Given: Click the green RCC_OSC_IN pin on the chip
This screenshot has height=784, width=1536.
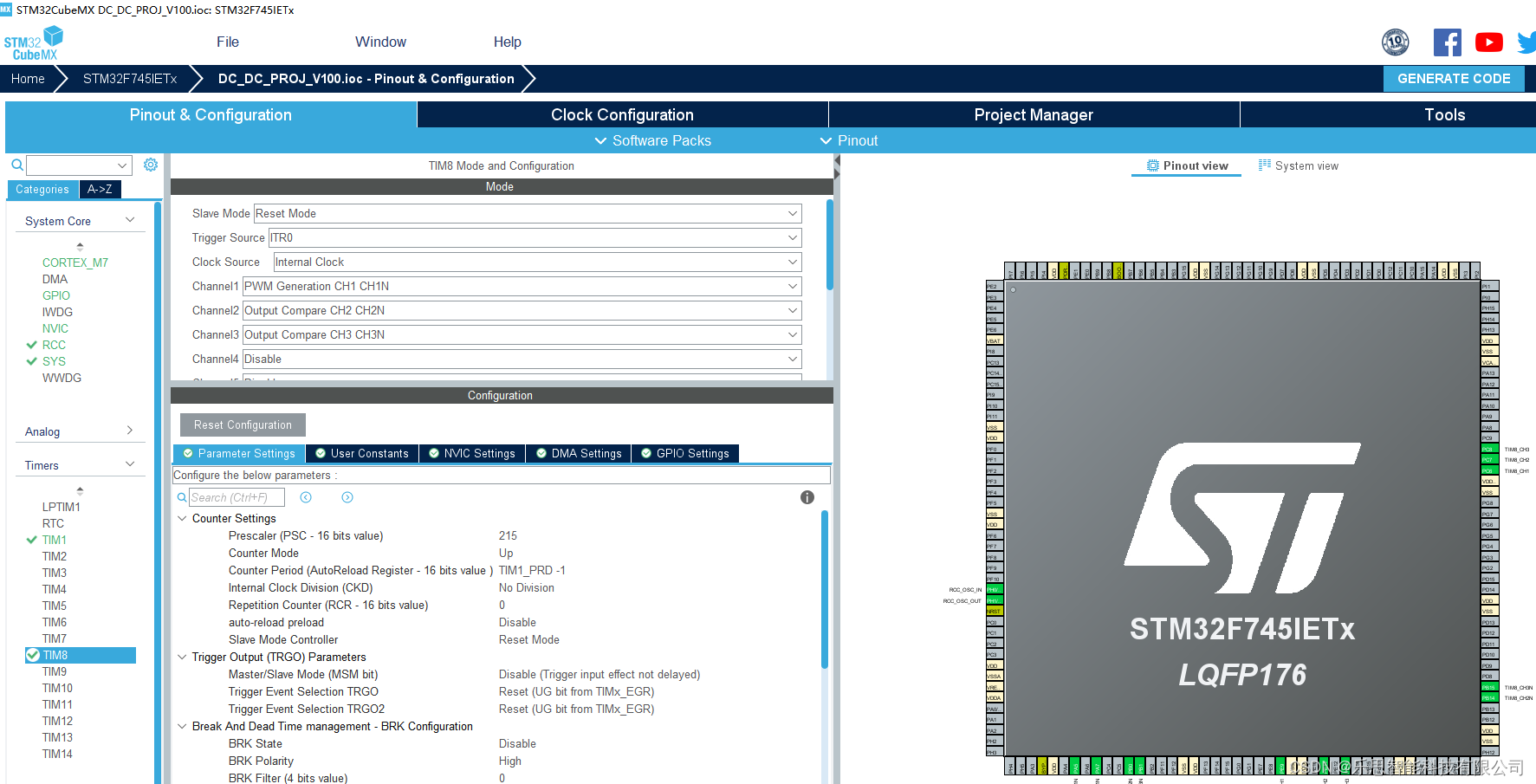Looking at the screenshot, I should tap(994, 590).
